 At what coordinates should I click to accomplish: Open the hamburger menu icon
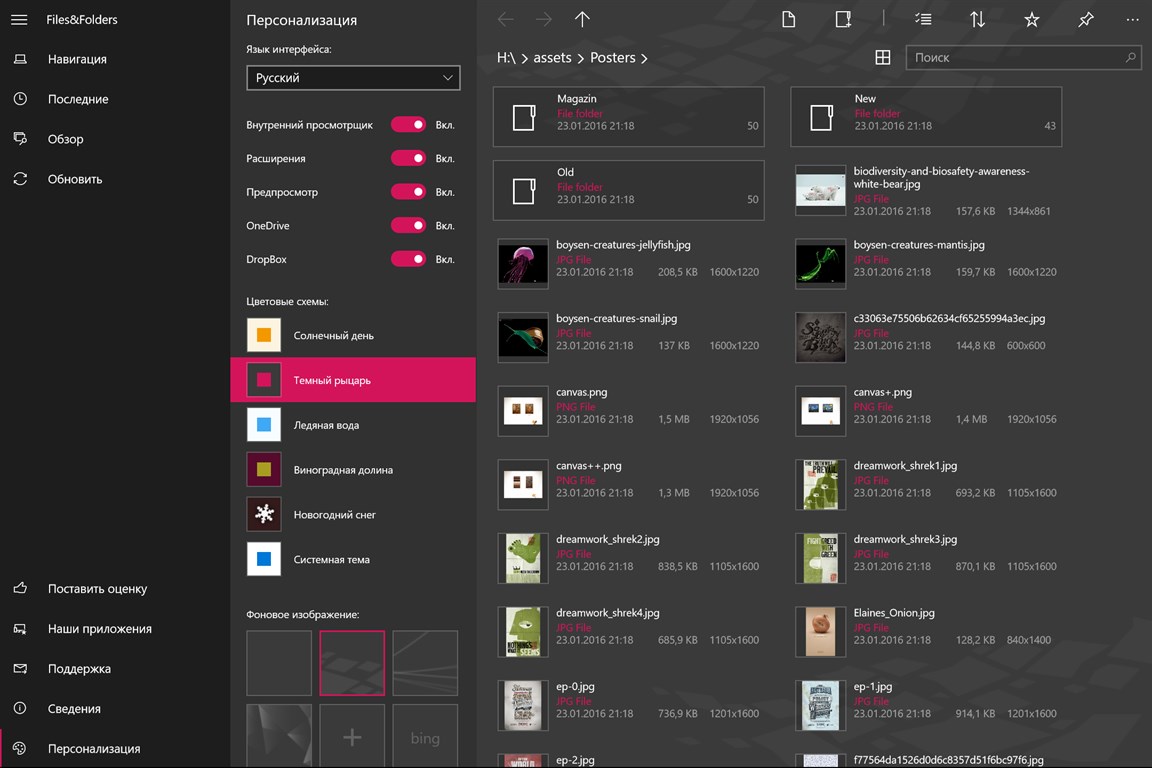pyautogui.click(x=19, y=19)
